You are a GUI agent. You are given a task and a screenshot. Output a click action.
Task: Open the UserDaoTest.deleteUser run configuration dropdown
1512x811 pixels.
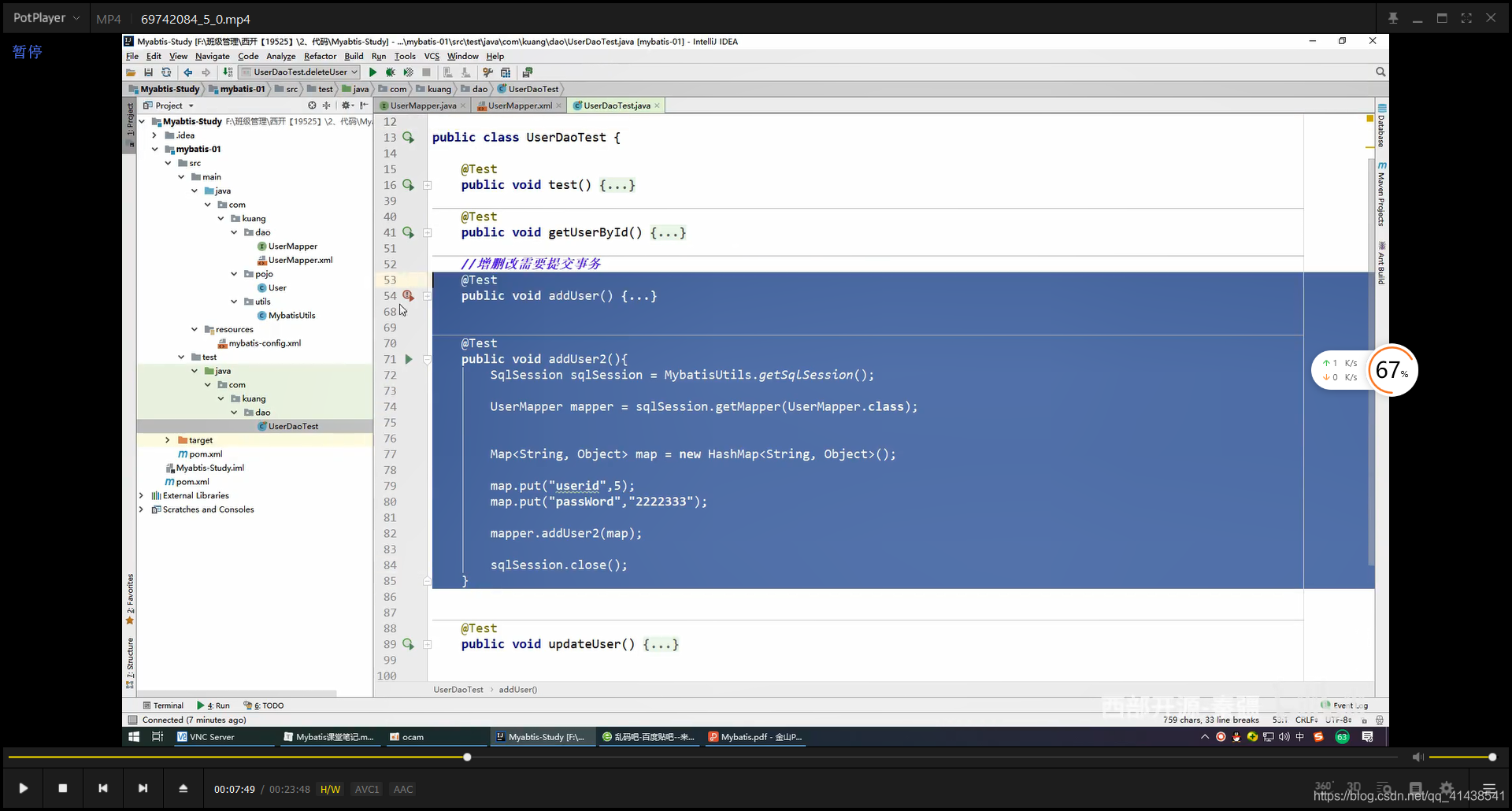tap(300, 72)
